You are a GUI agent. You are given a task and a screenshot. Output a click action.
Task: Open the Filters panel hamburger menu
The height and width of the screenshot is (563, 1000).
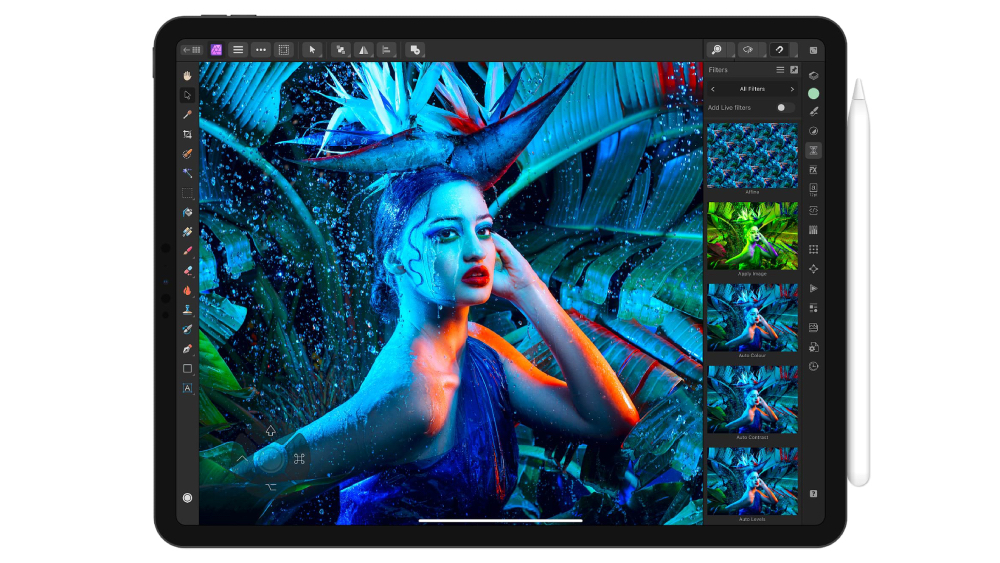pyautogui.click(x=780, y=70)
